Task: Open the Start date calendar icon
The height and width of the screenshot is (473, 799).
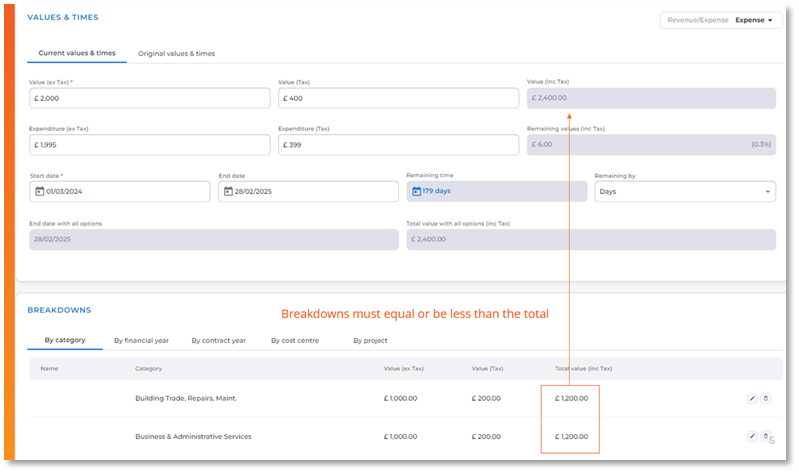Action: click(x=39, y=191)
